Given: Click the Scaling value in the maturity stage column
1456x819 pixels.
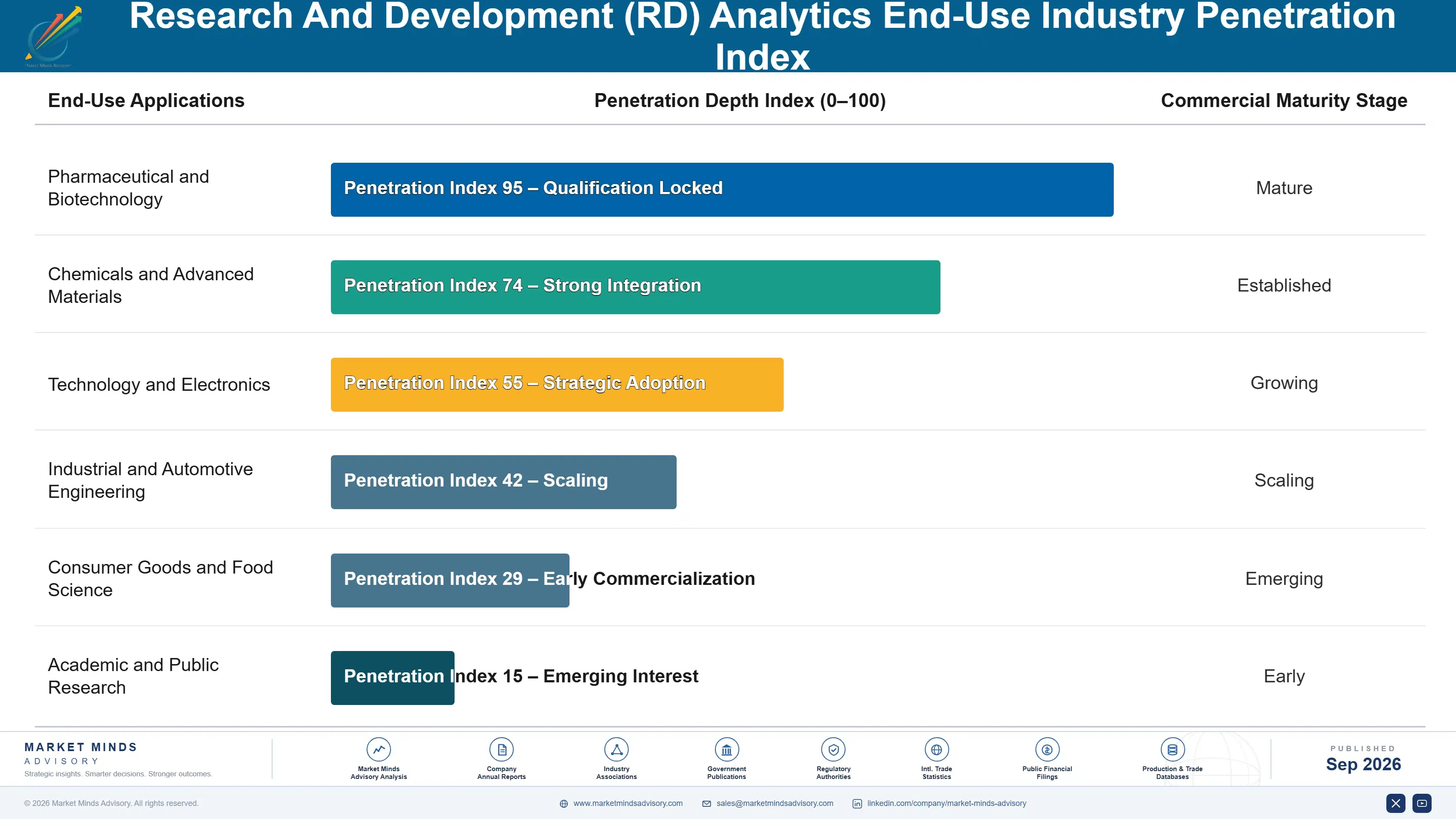Looking at the screenshot, I should pos(1284,481).
